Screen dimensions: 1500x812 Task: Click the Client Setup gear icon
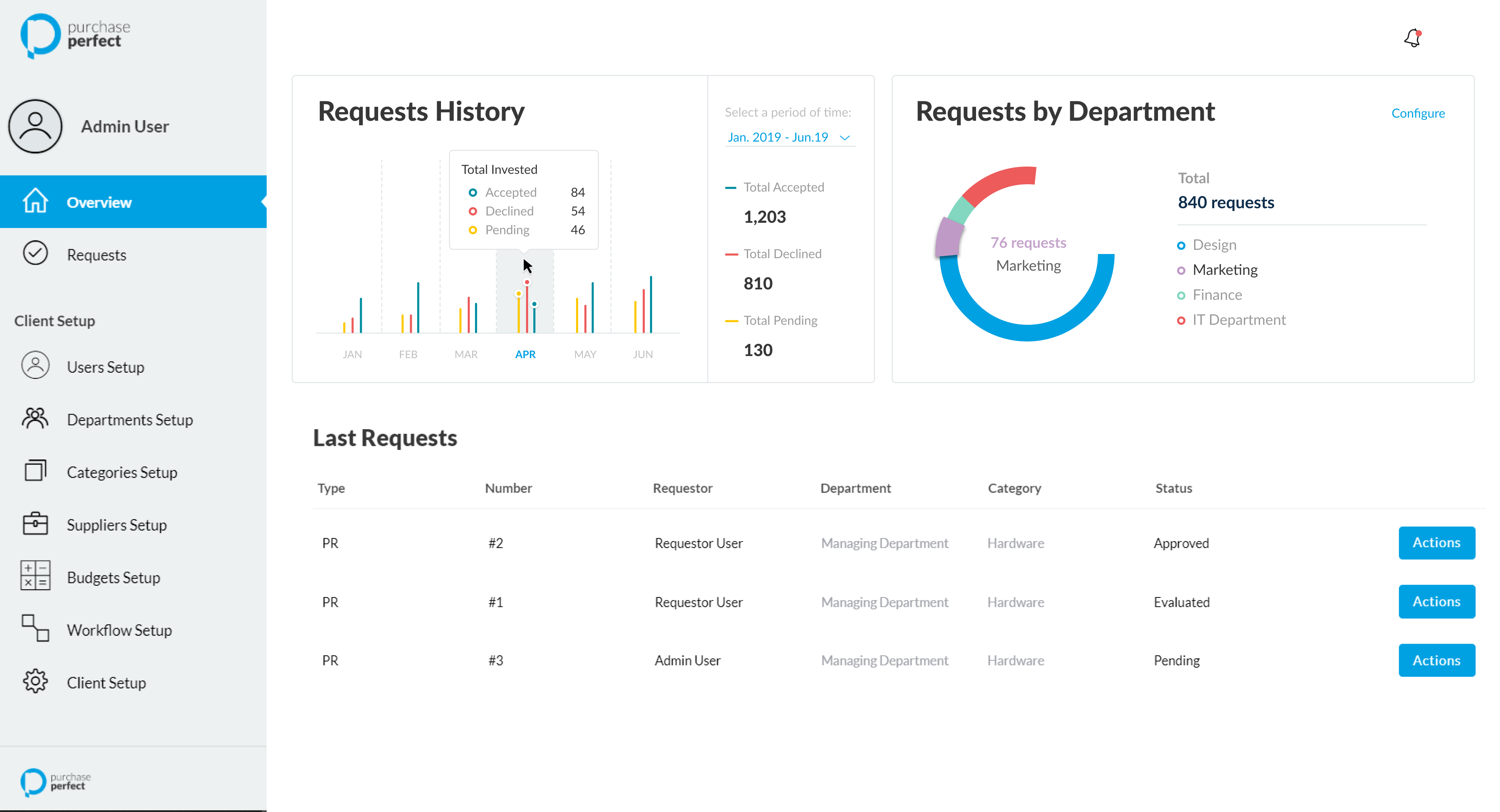35,682
